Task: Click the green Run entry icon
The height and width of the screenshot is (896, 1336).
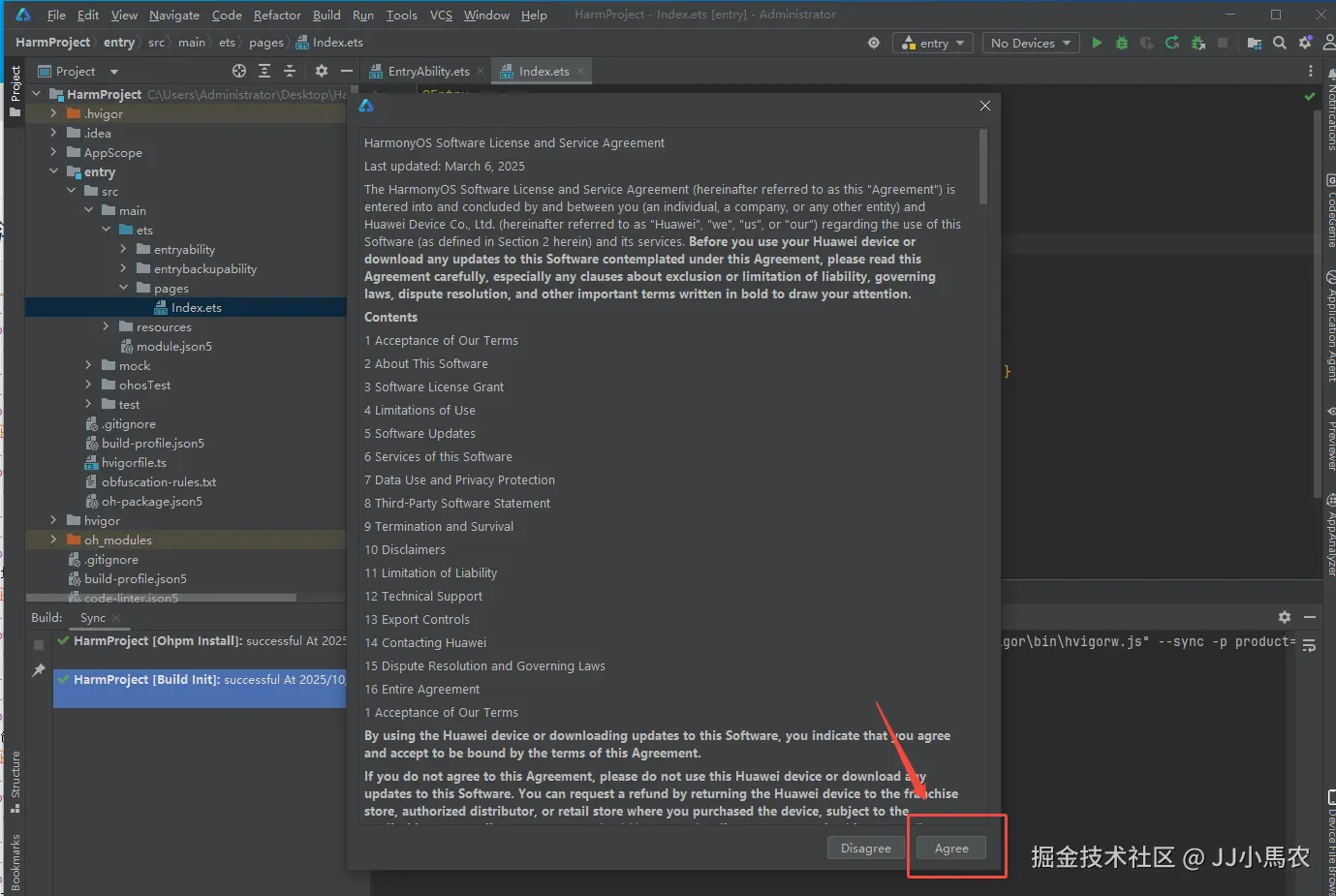Action: point(1097,43)
